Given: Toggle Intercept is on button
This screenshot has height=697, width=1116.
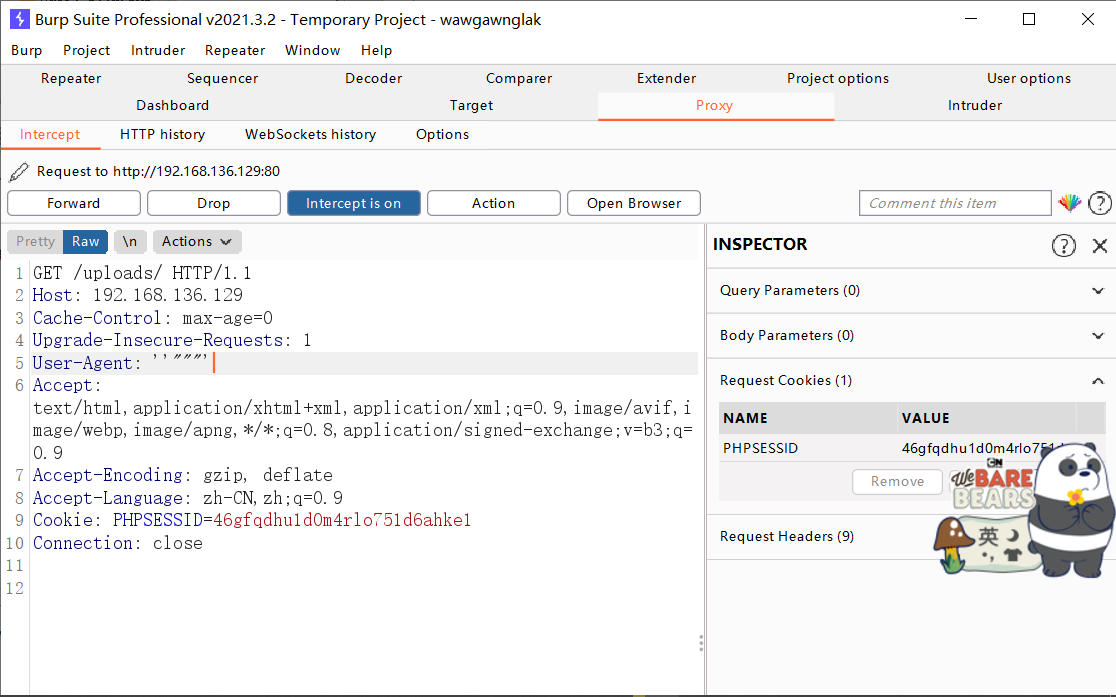Looking at the screenshot, I should (x=354, y=203).
